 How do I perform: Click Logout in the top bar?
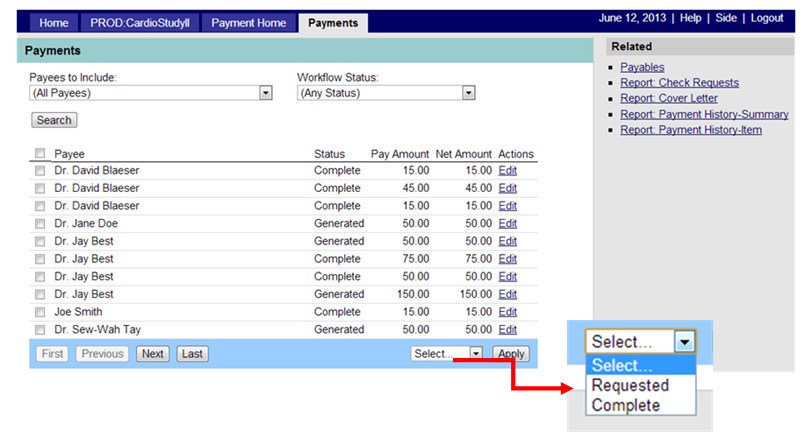tap(767, 19)
